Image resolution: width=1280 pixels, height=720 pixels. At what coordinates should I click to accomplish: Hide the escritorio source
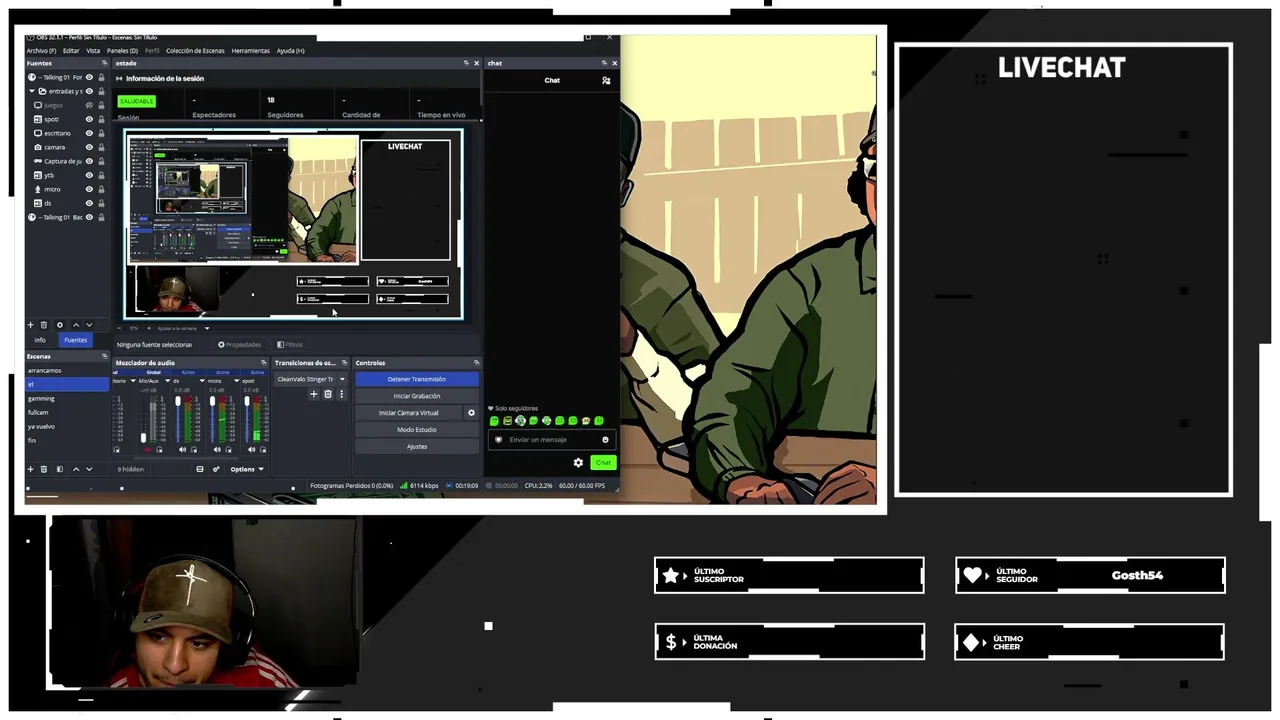coord(89,133)
